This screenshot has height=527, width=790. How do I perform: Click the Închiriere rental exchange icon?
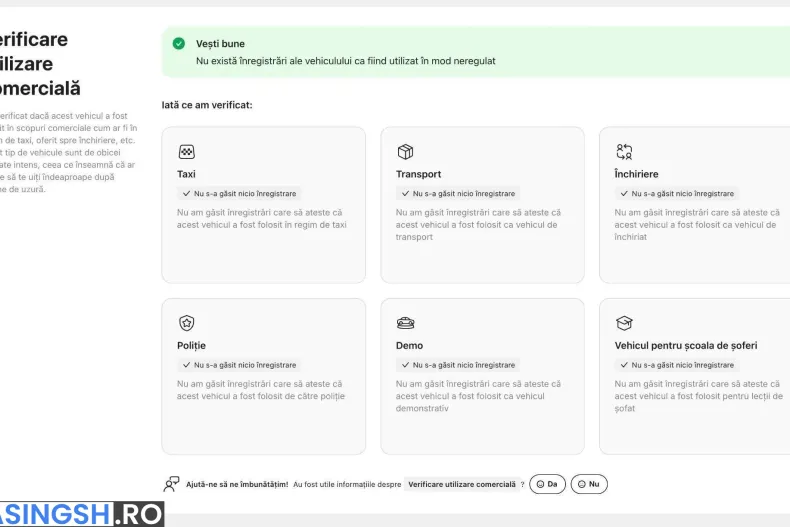pyautogui.click(x=624, y=152)
